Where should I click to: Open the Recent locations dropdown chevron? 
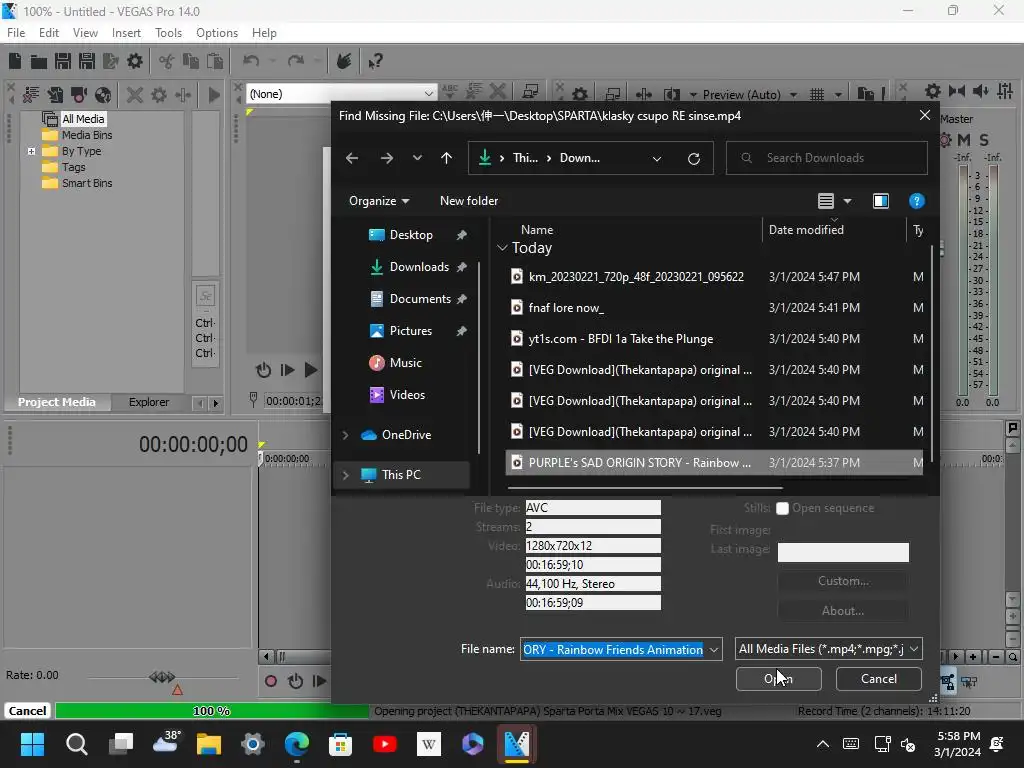pyautogui.click(x=417, y=158)
